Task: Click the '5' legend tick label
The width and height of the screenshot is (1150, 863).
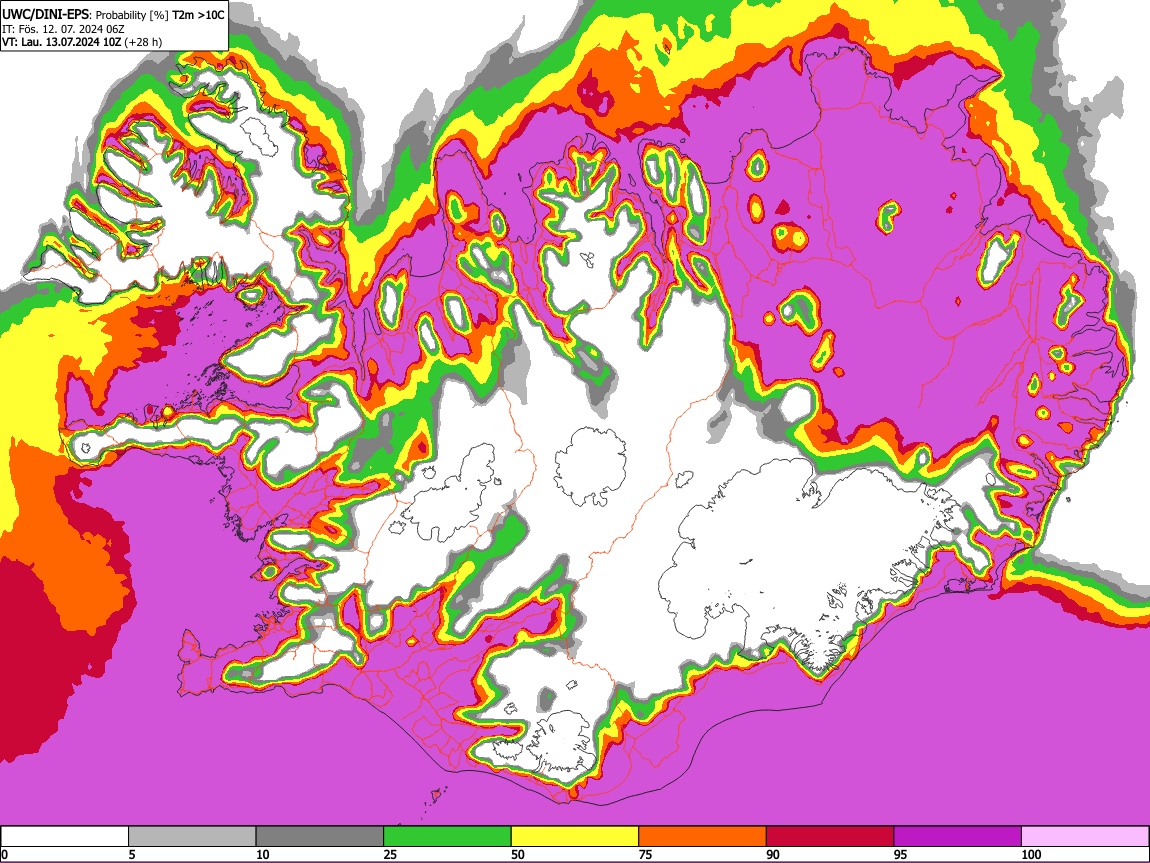Action: (132, 854)
